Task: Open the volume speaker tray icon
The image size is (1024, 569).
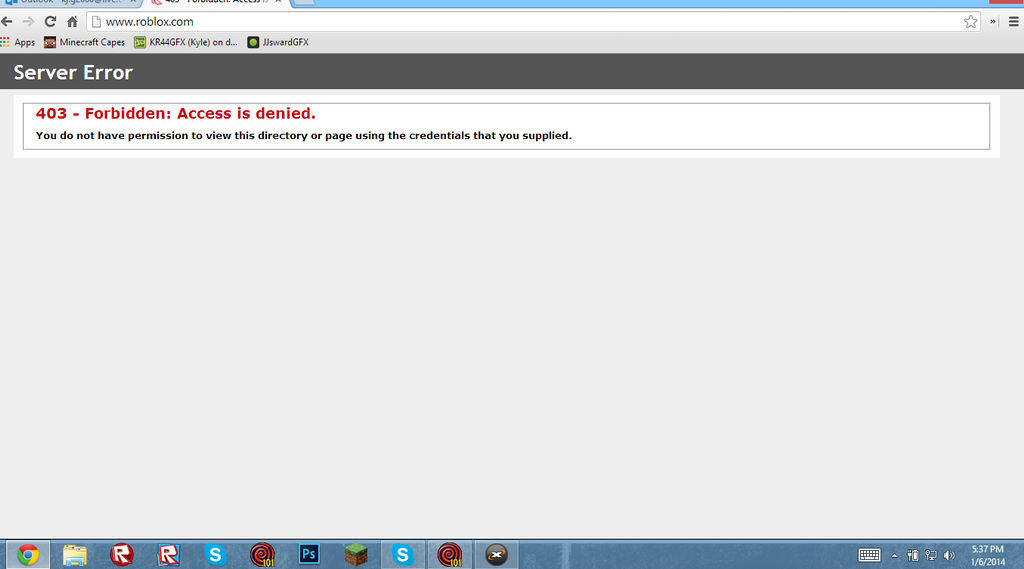Action: [950, 556]
